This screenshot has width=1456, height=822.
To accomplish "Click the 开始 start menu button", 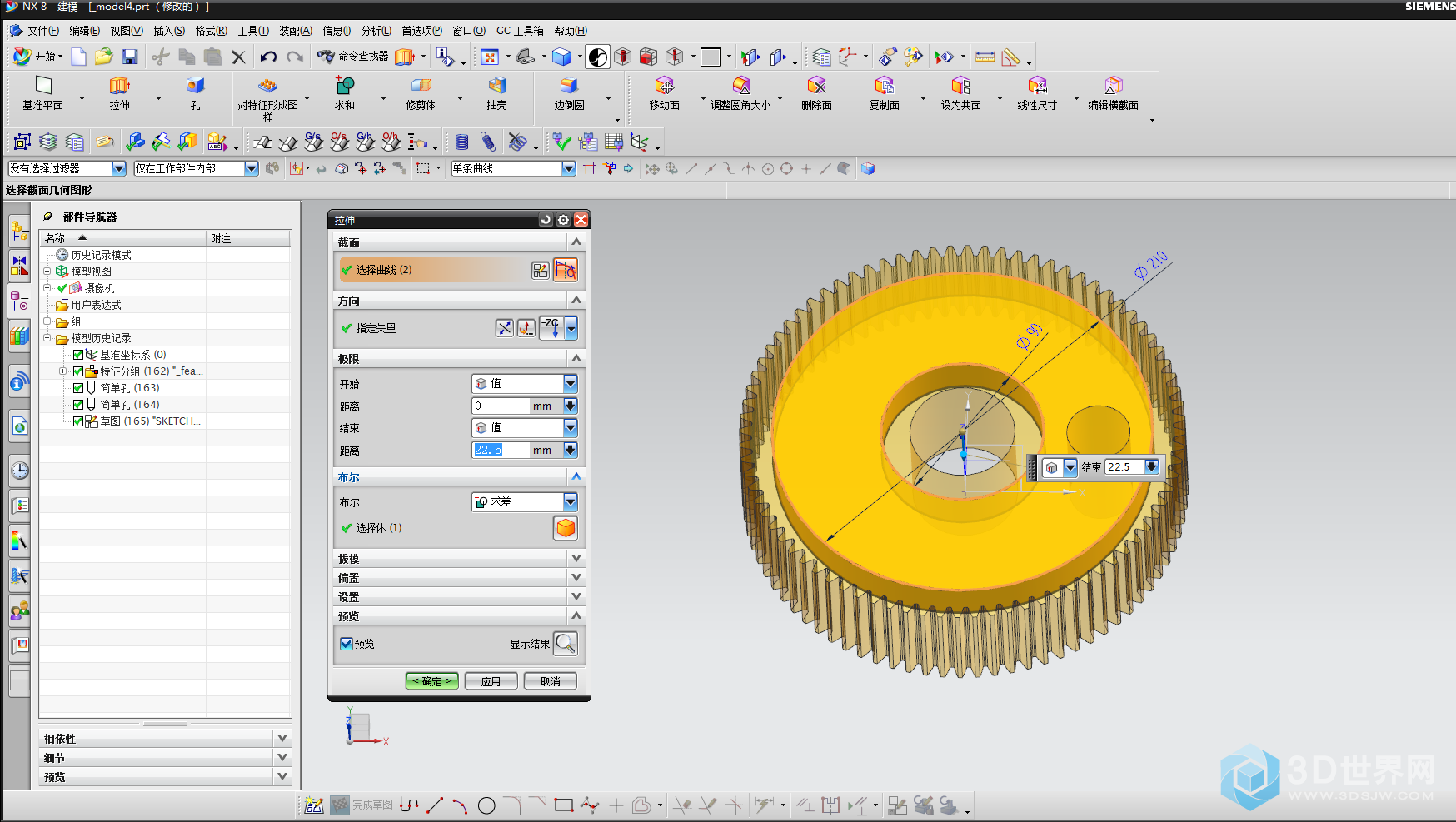I will [x=38, y=56].
